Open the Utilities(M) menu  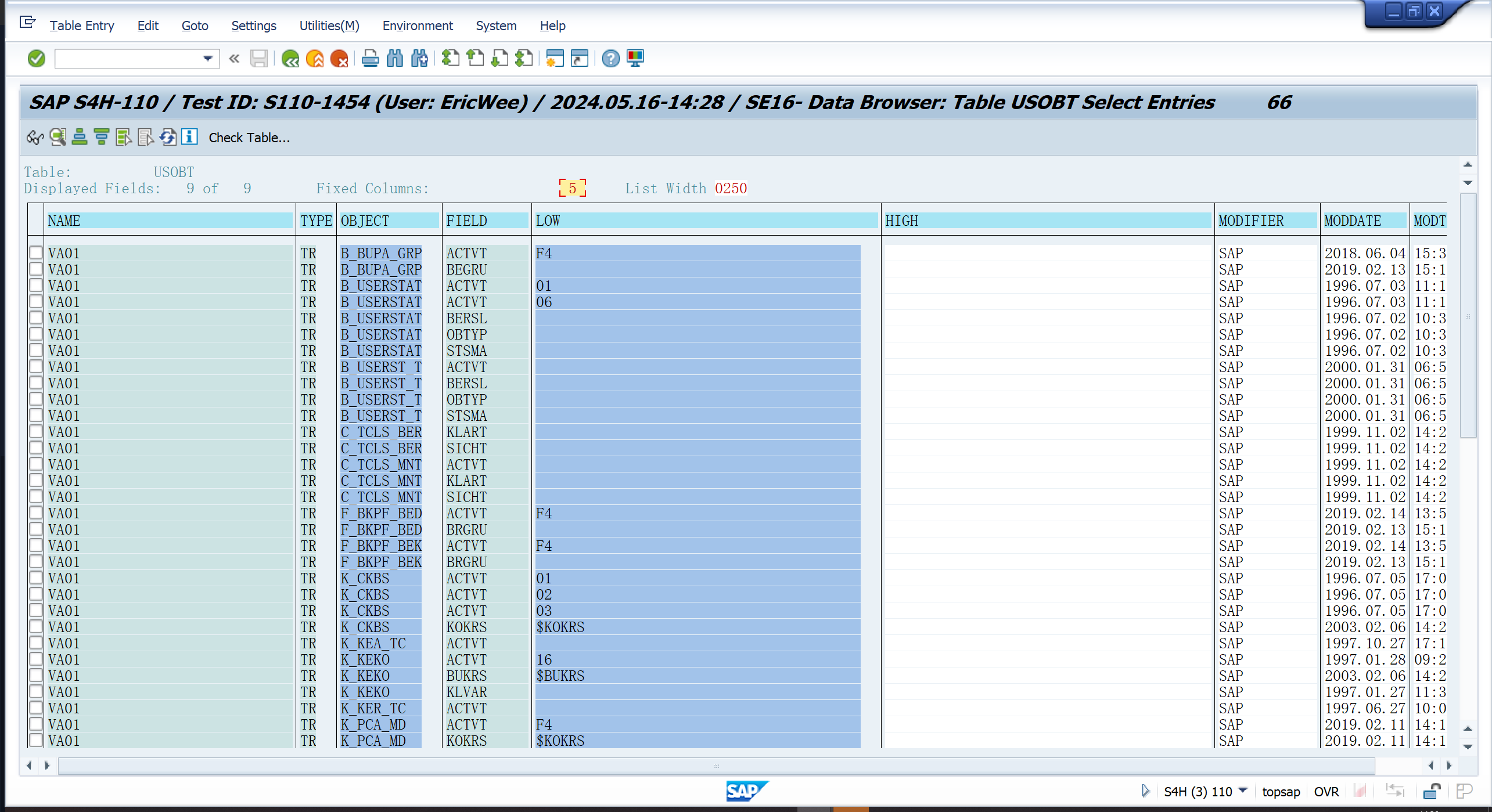[329, 26]
